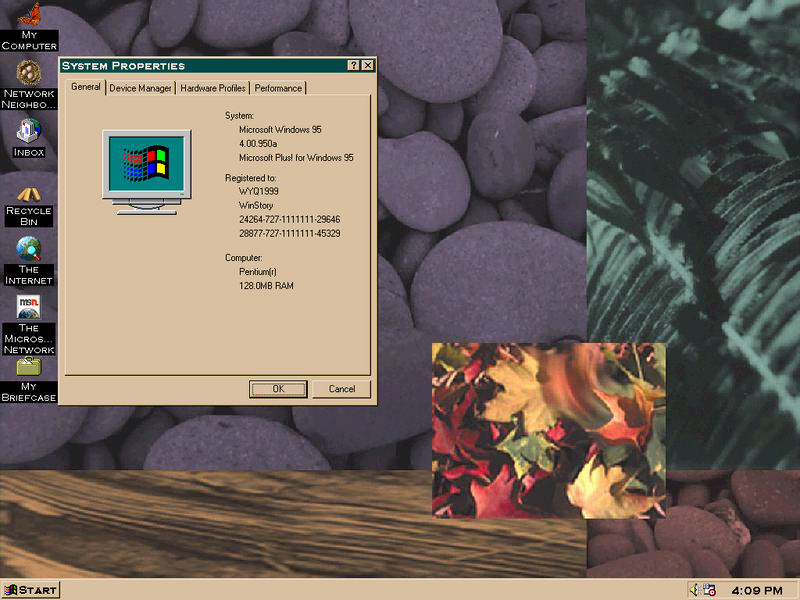Open the Performance tab
The image size is (800, 600).
(278, 88)
